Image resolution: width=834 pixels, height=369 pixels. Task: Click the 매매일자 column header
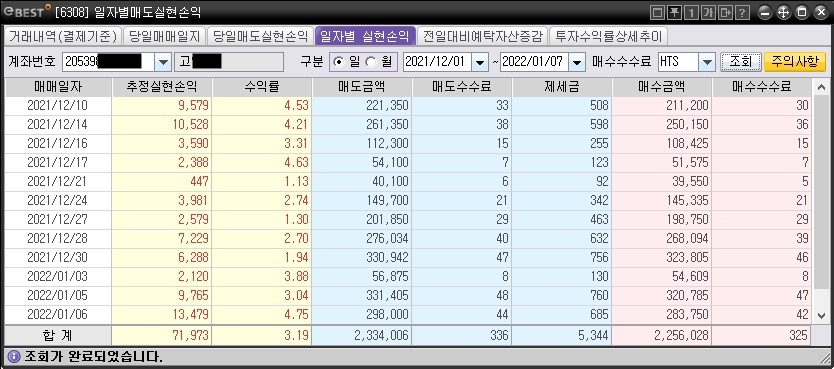point(58,87)
